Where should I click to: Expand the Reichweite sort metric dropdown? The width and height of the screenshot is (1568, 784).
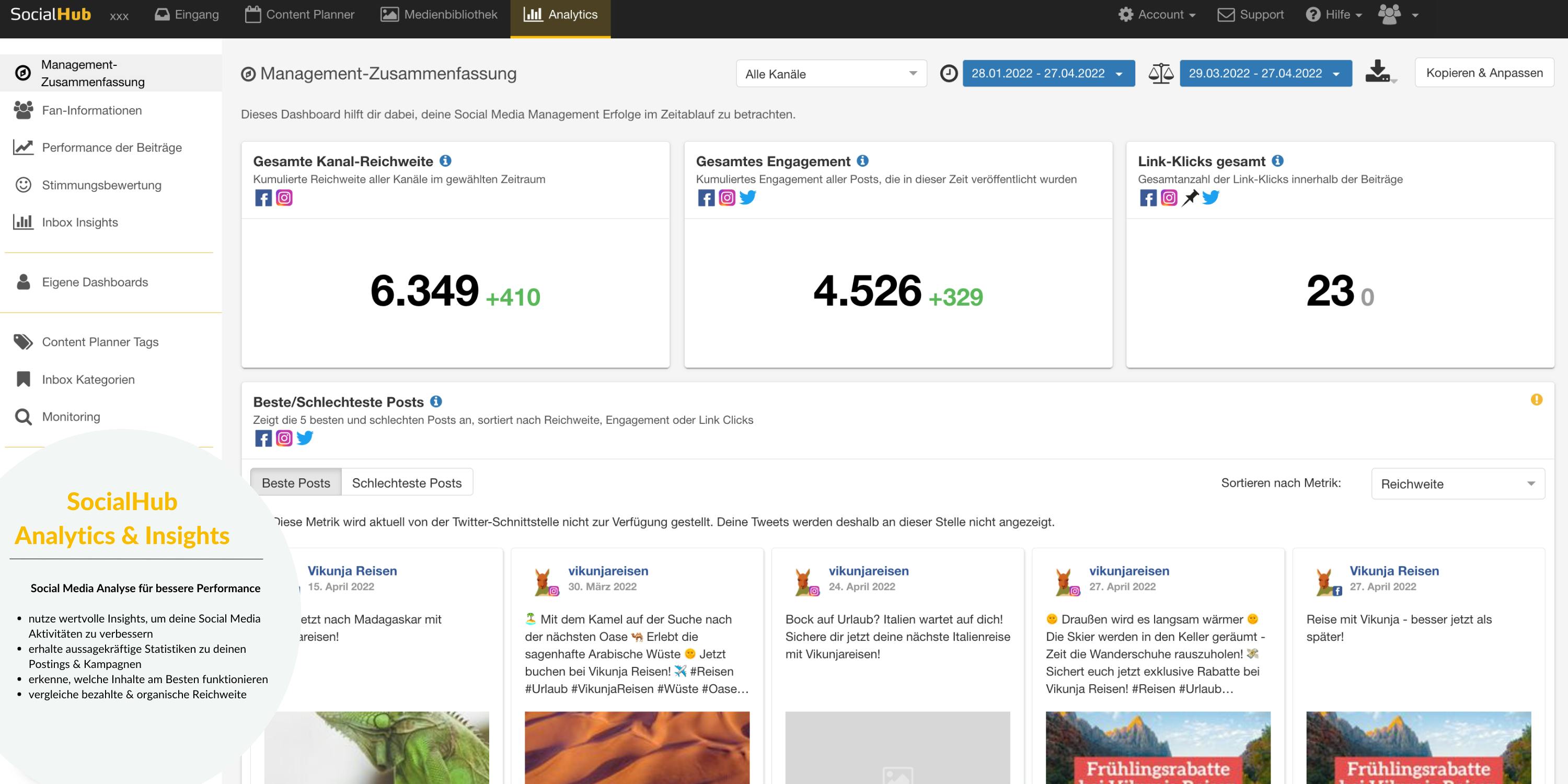(x=1457, y=484)
